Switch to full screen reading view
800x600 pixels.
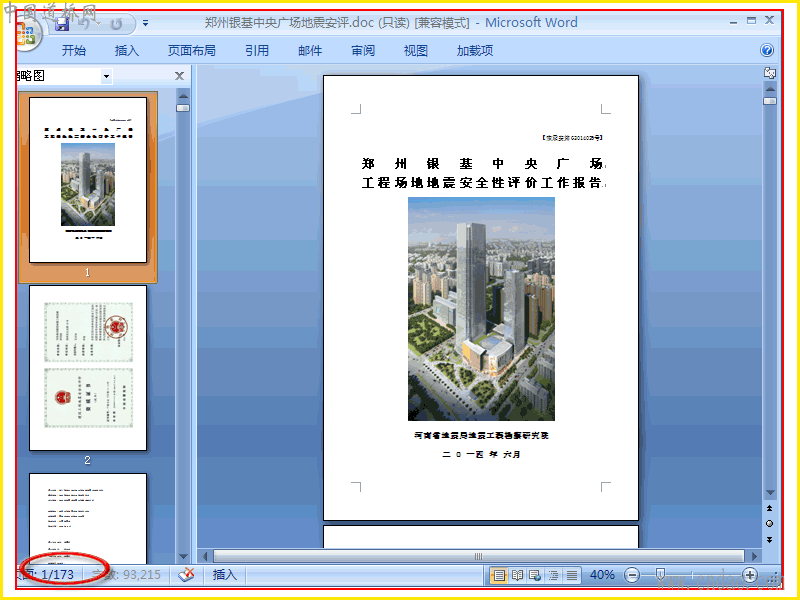(517, 576)
